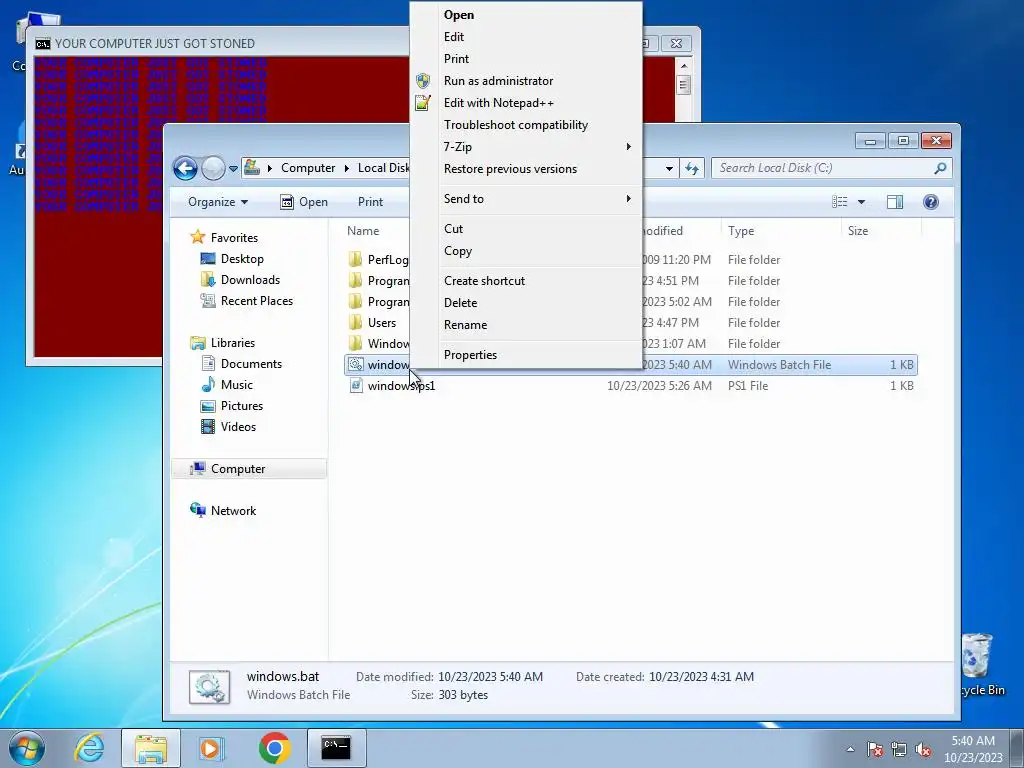1024x768 pixels.
Task: Choose Edit in the context menu
Action: click(x=454, y=37)
